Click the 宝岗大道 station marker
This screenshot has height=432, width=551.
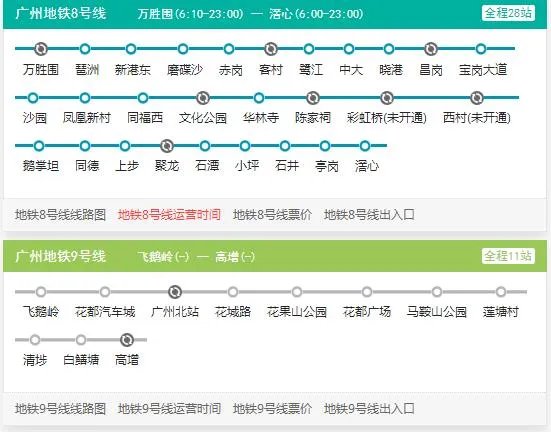481,49
